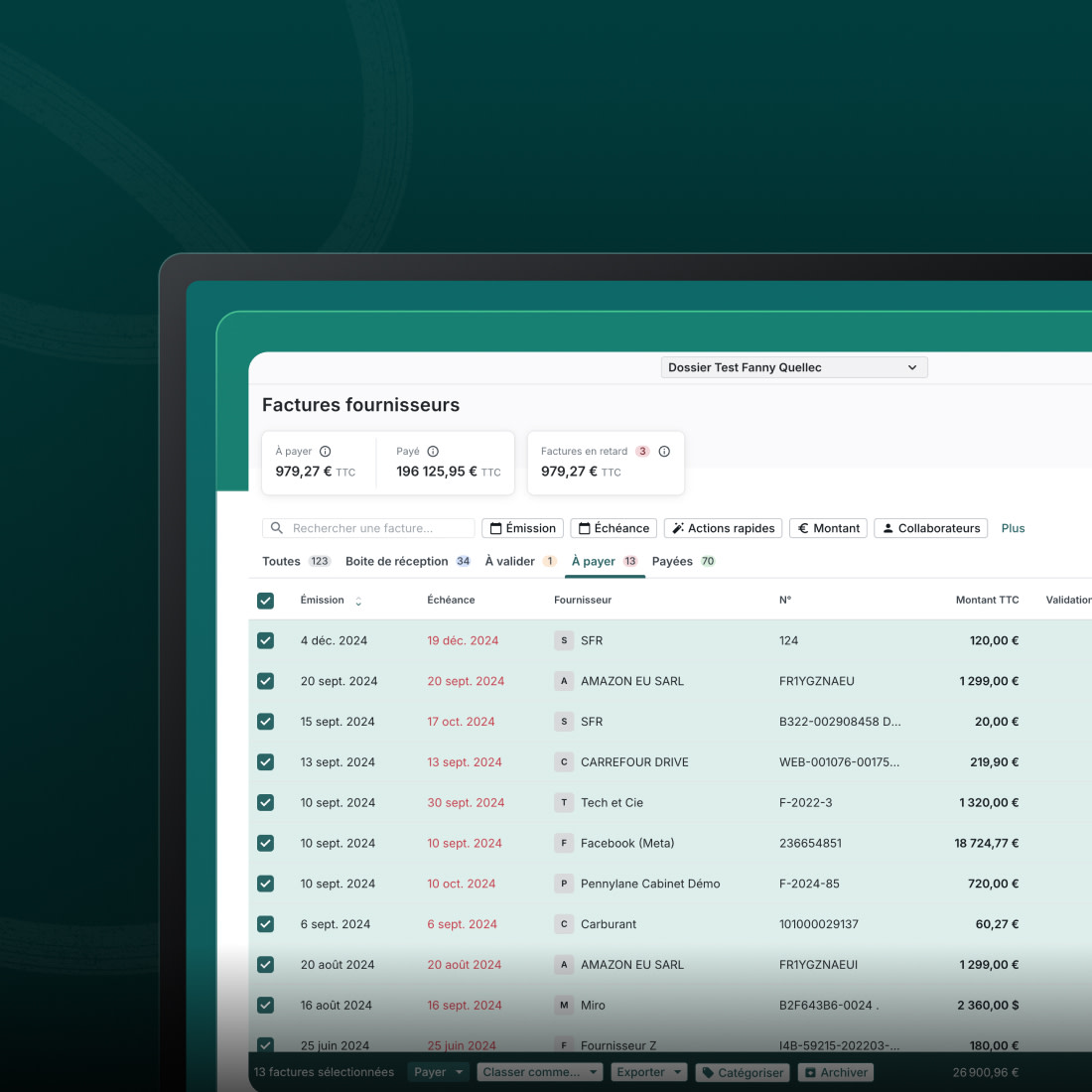Open the Exporter dropdown

(x=648, y=1072)
